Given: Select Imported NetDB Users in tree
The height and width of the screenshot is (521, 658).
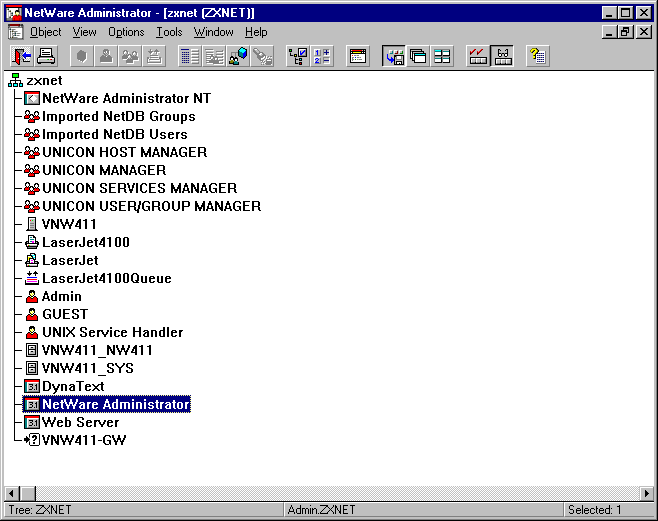Looking at the screenshot, I should point(115,134).
